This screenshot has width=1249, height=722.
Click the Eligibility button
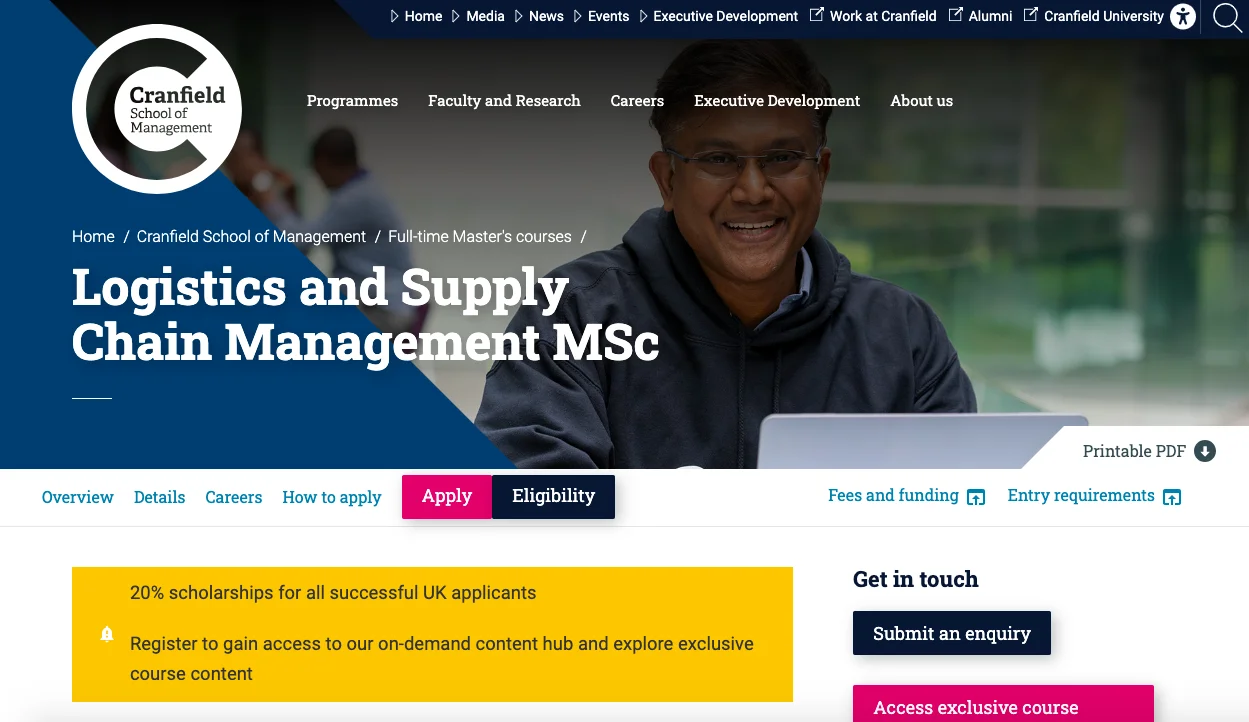pos(553,496)
